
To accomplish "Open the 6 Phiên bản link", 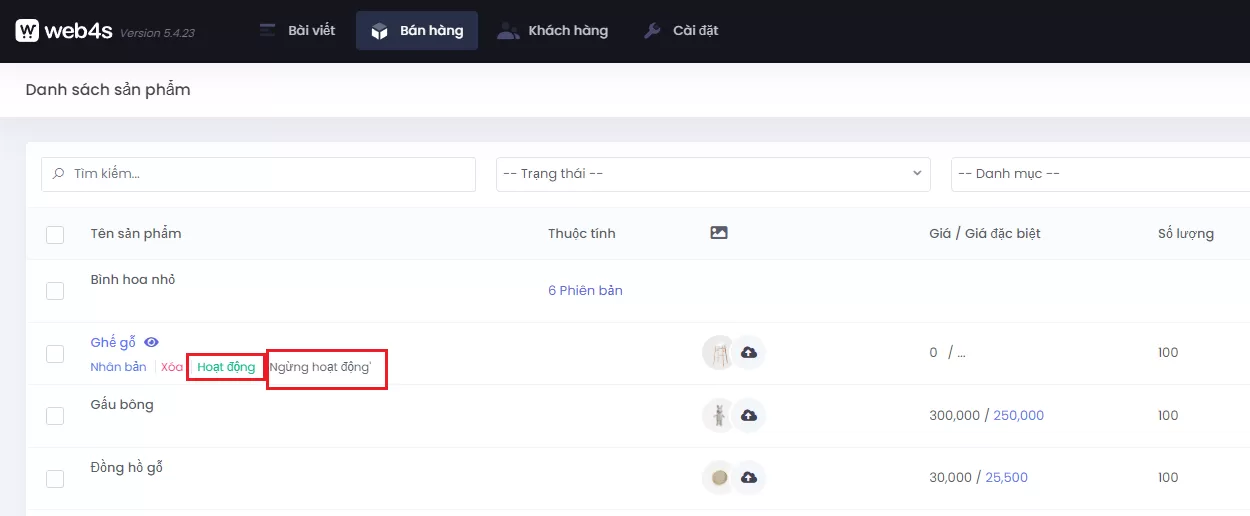I will pos(585,291).
